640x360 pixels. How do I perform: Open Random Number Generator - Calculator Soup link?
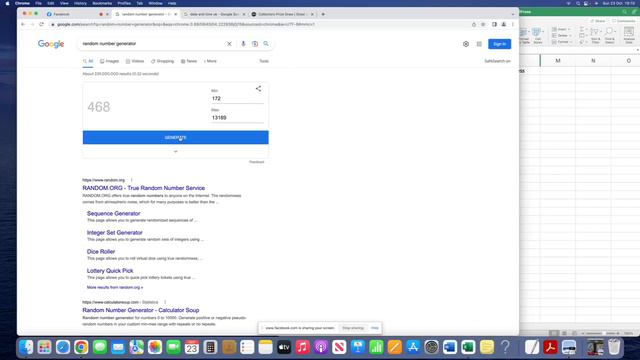[x=141, y=310]
